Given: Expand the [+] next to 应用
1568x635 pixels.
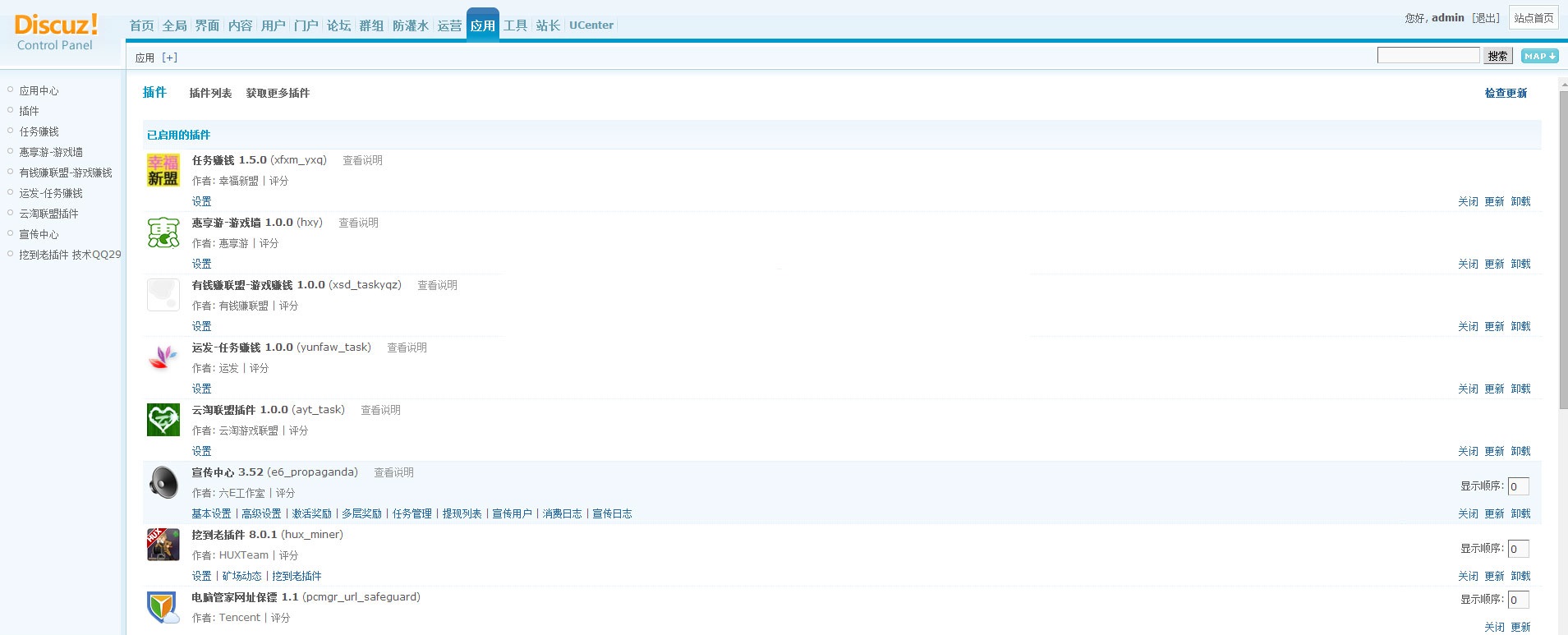Looking at the screenshot, I should 169,58.
